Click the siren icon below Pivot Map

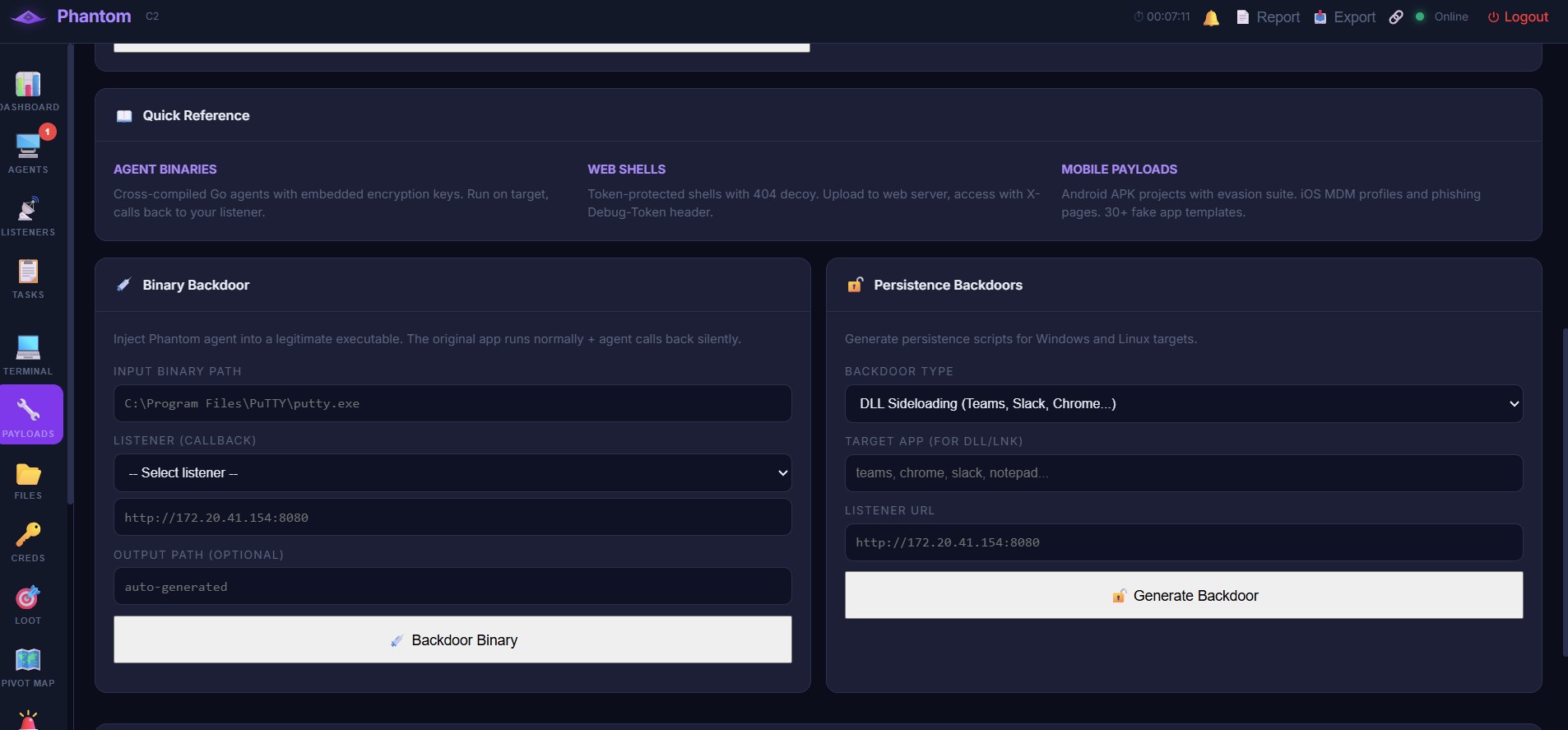28,720
